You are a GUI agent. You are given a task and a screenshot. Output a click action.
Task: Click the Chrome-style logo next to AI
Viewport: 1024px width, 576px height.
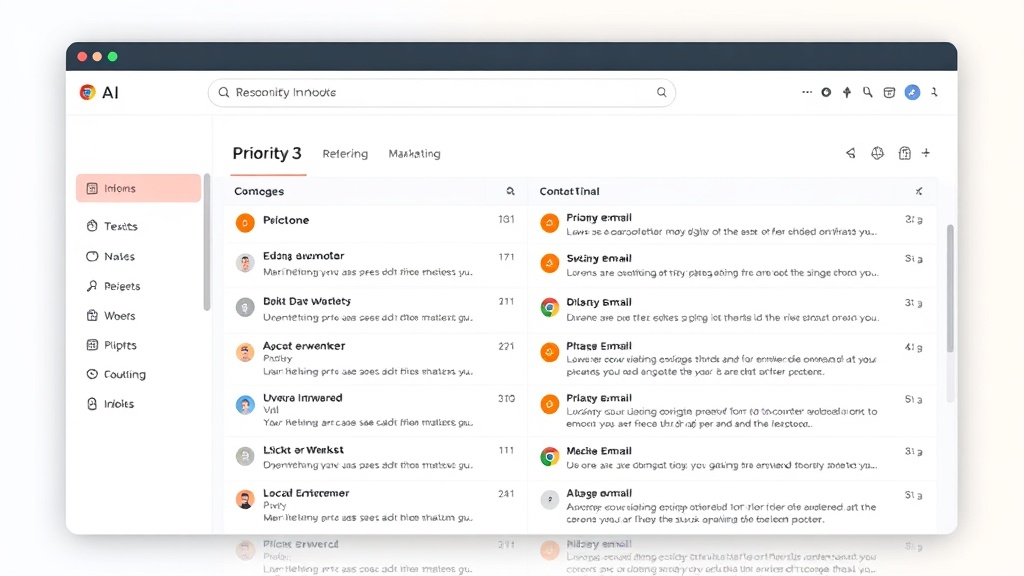coord(87,92)
